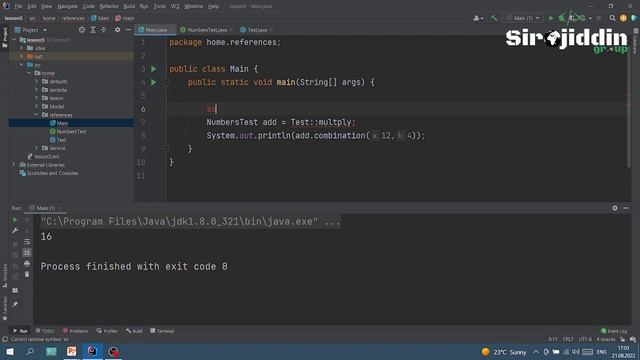Rerun the program from the Run panel
This screenshot has width=640, height=360.
click(15, 220)
